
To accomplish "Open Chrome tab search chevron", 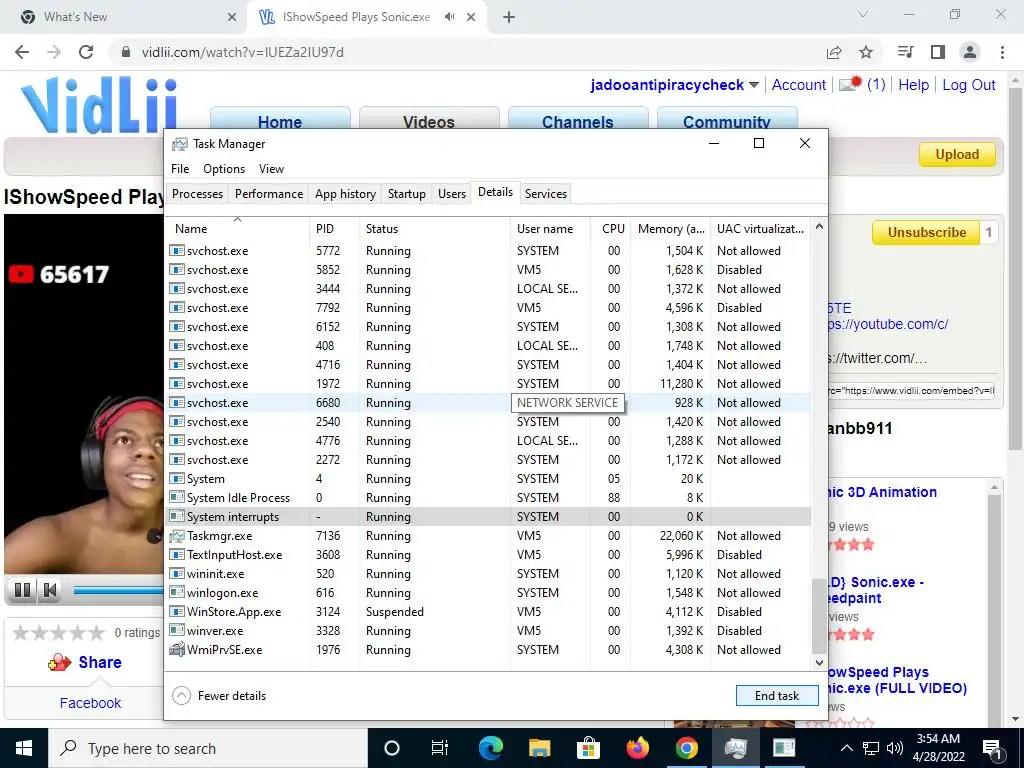I will coord(863,14).
